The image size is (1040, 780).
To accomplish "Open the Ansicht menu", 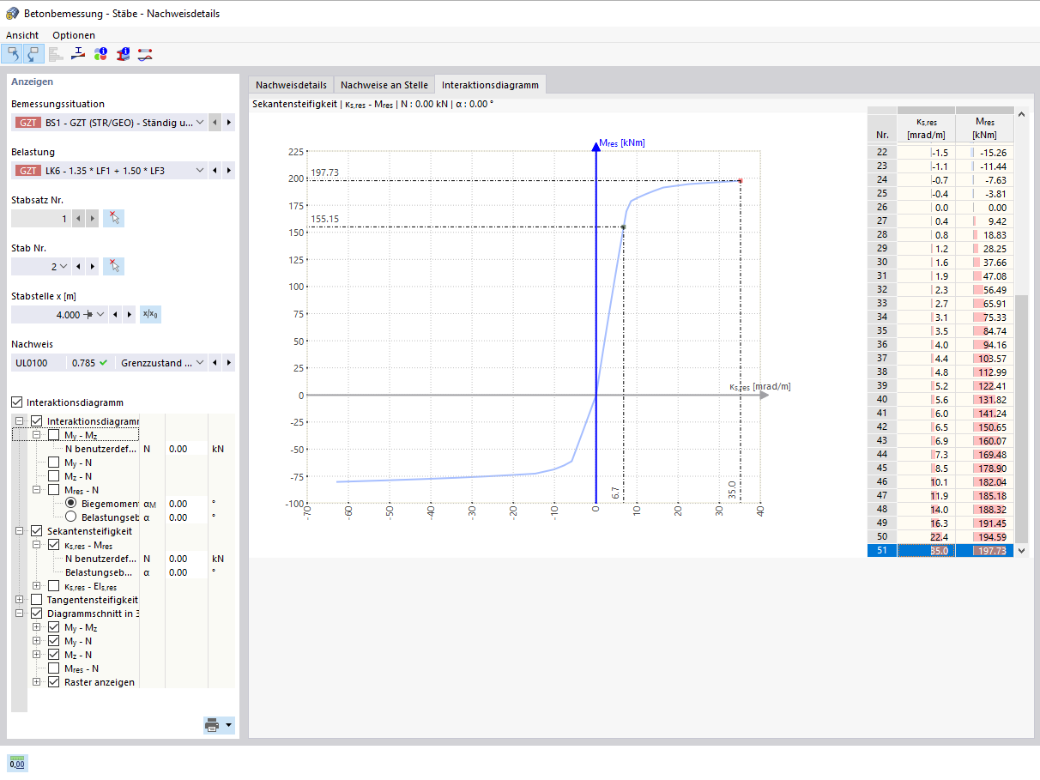I will click(x=23, y=35).
